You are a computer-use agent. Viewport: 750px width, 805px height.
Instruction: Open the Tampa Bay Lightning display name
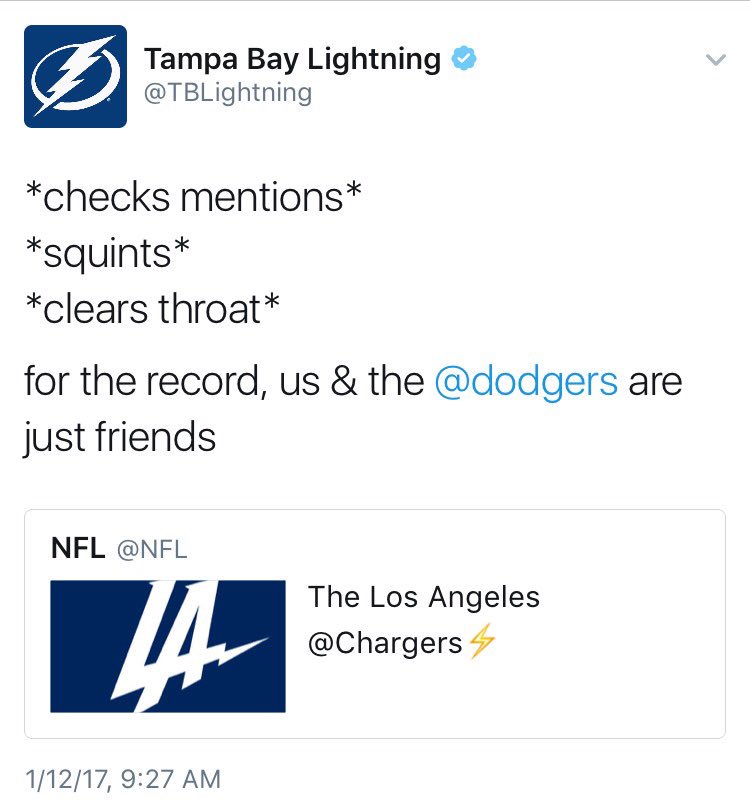(x=292, y=59)
